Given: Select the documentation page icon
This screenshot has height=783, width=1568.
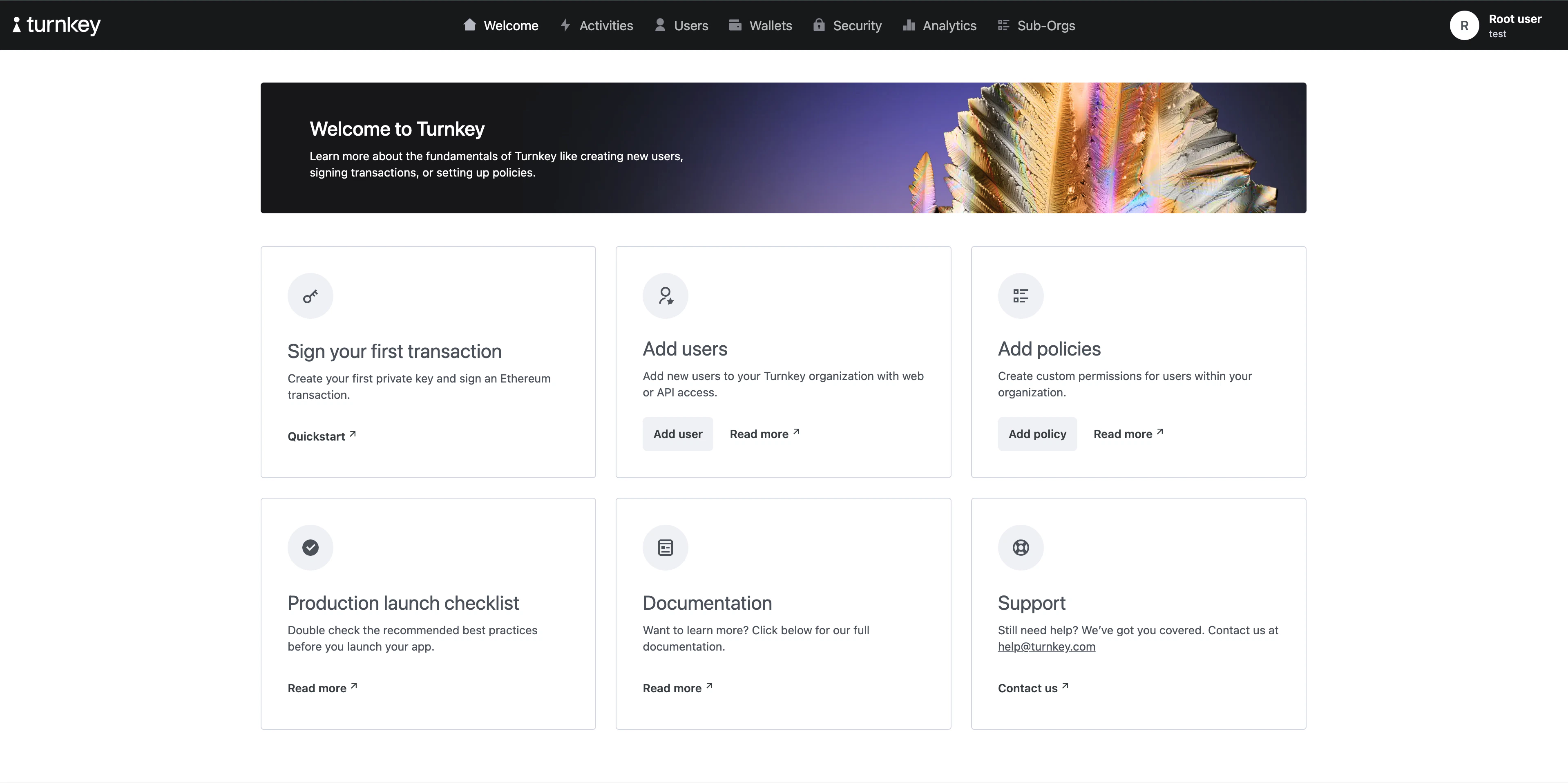Looking at the screenshot, I should point(665,547).
